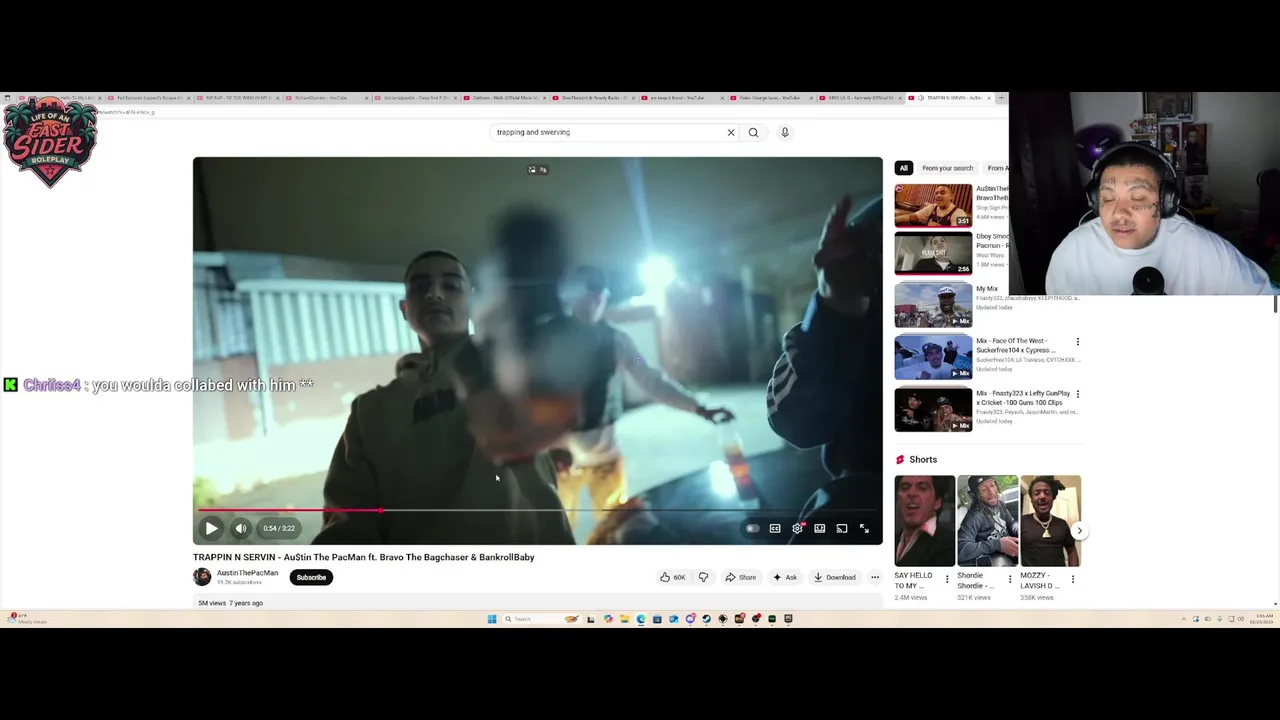Open 'SAY HELLO TO MY...' short
1280x720 pixels.
click(x=924, y=521)
